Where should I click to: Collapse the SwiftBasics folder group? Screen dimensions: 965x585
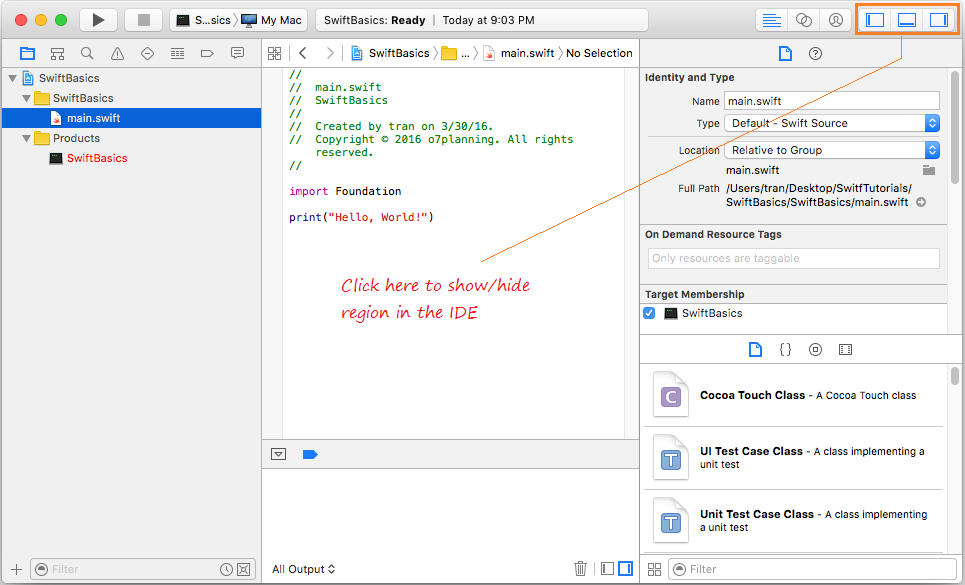tap(26, 98)
